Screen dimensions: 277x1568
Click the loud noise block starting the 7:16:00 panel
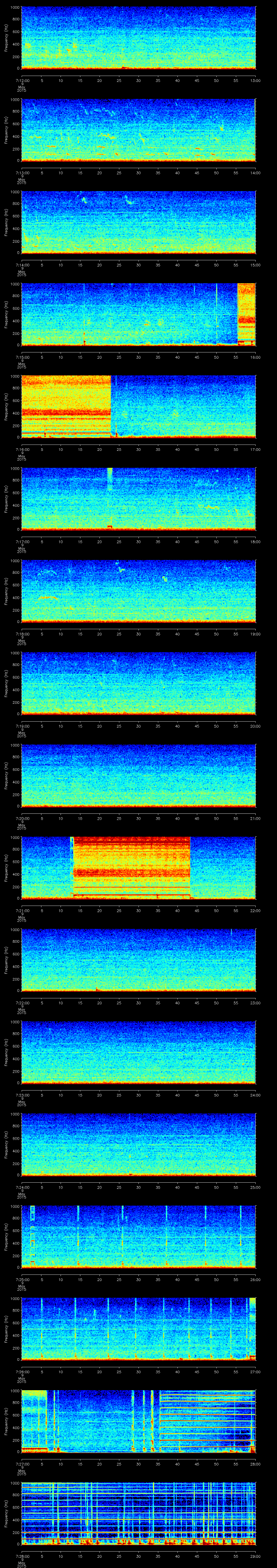tap(66, 407)
